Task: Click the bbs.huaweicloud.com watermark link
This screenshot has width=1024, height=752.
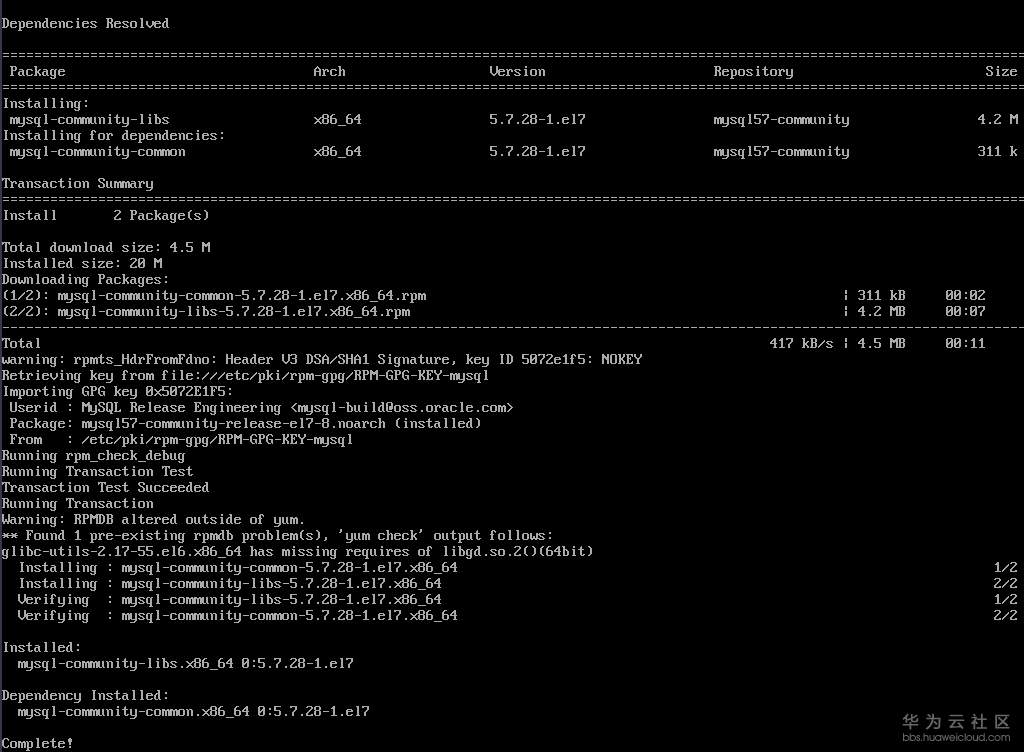Action: pos(955,738)
